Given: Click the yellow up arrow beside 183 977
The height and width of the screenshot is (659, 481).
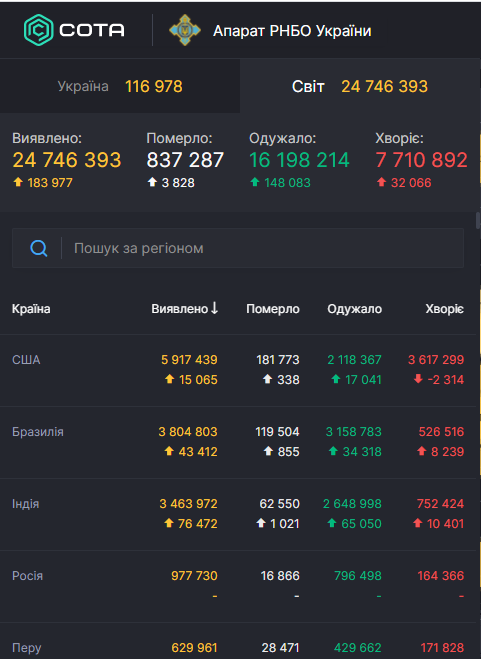Looking at the screenshot, I should [x=18, y=182].
